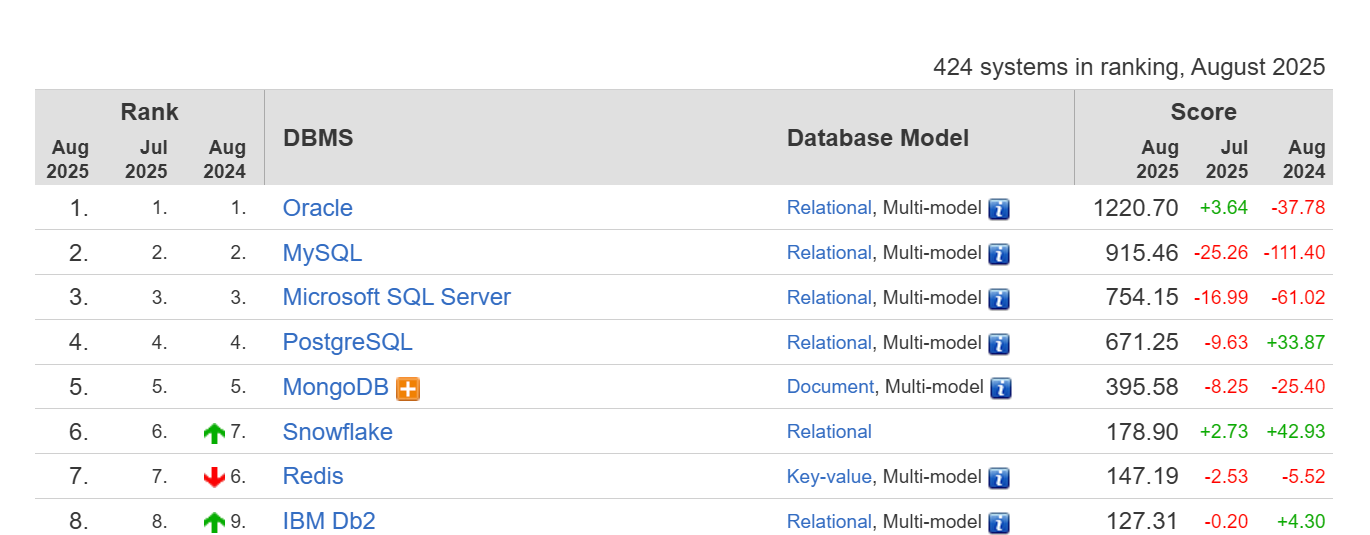Open the Oracle DBMS link
1370x535 pixels.
coord(318,208)
